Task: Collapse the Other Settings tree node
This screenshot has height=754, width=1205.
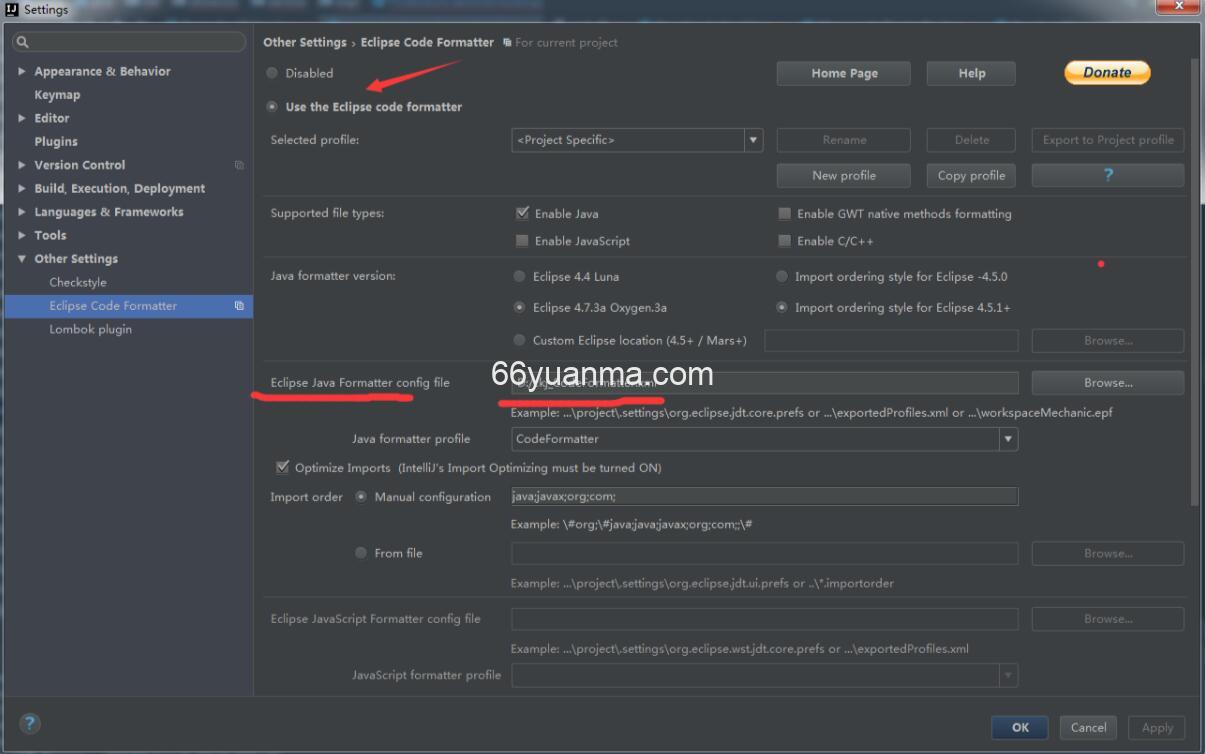Action: click(22, 259)
